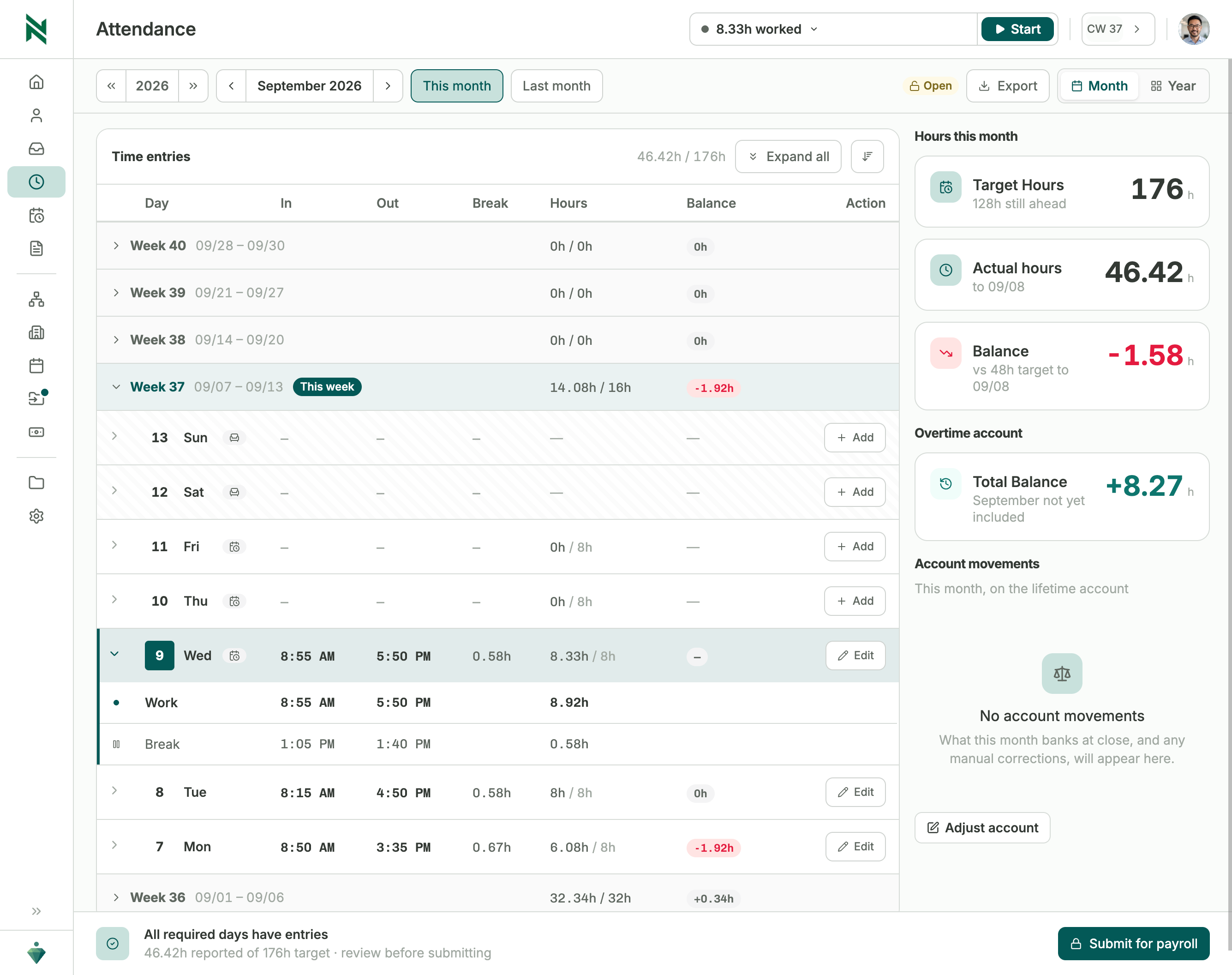This screenshot has height=975, width=1232.
Task: Click the Break sub-entry row on Wed
Action: tap(498, 744)
